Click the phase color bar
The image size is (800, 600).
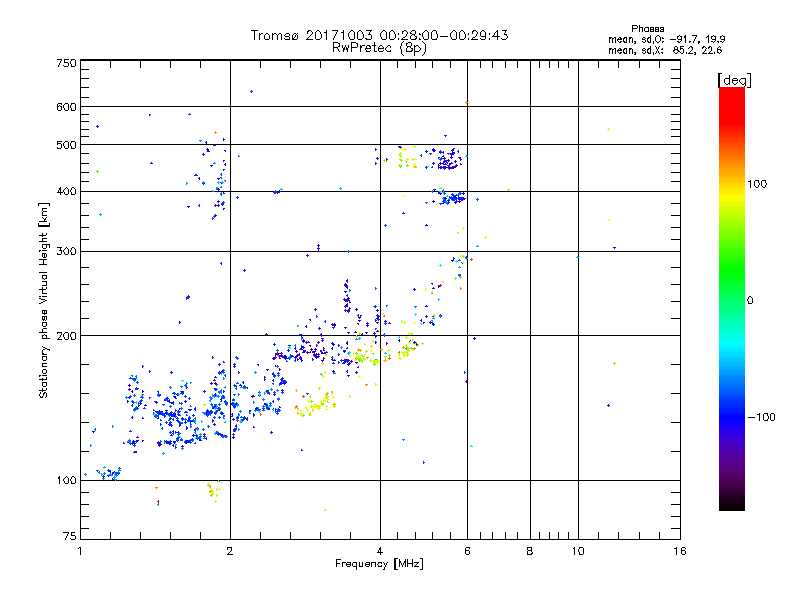[732, 299]
